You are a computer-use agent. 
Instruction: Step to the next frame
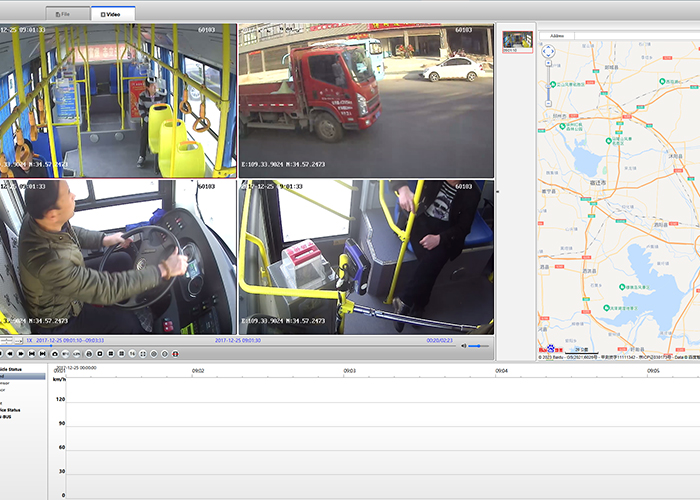click(x=42, y=354)
